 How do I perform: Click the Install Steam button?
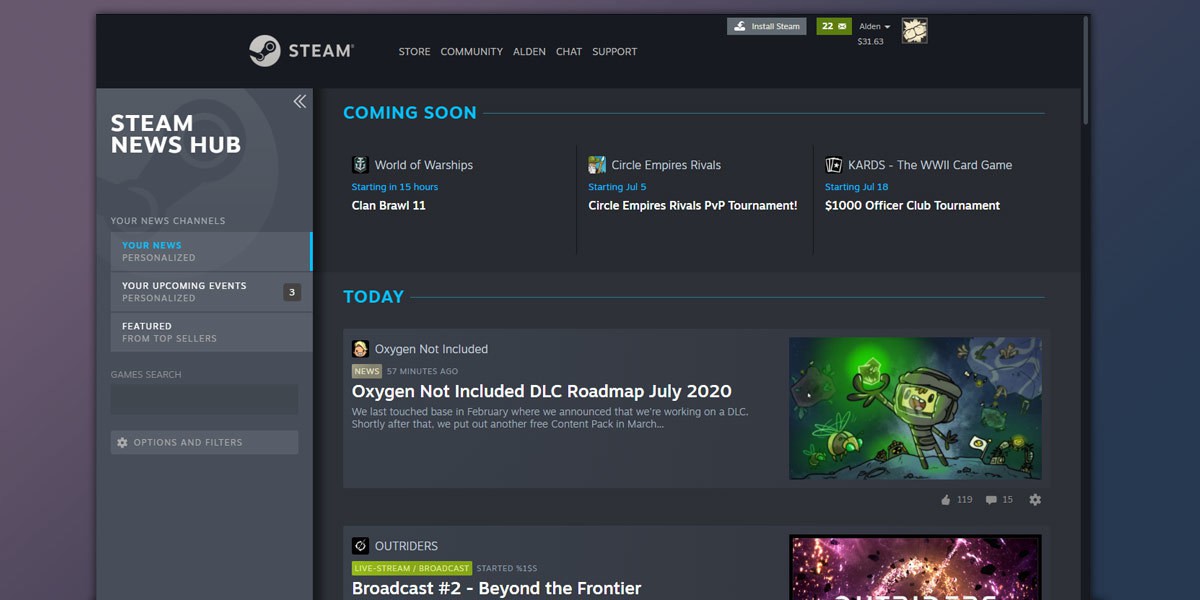point(766,26)
